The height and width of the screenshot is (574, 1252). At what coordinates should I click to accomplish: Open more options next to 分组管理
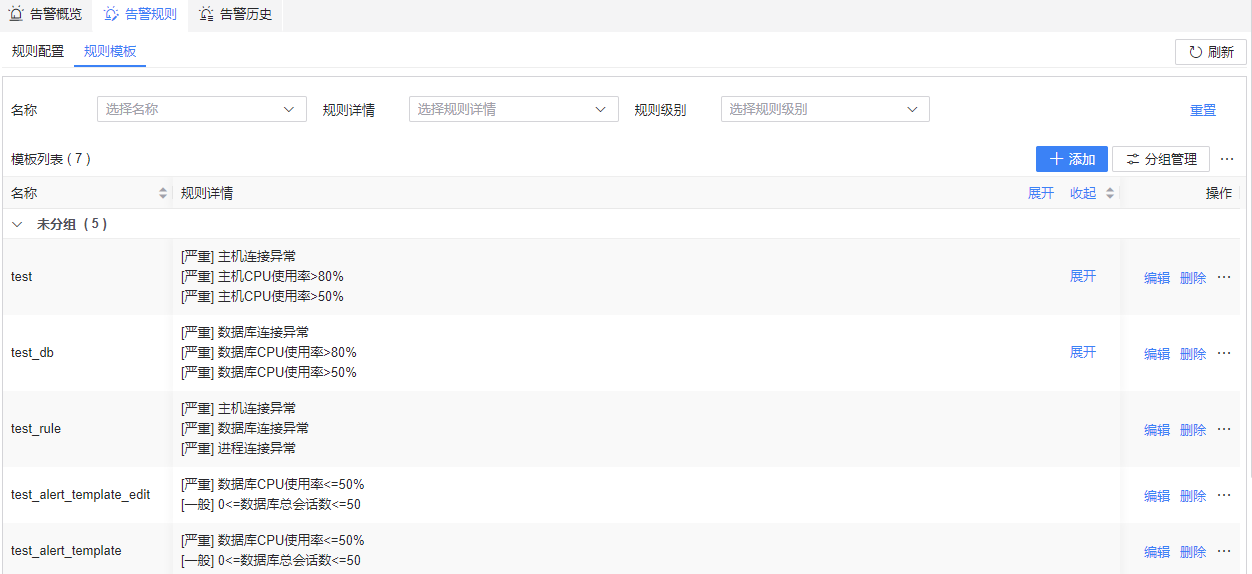(1227, 159)
